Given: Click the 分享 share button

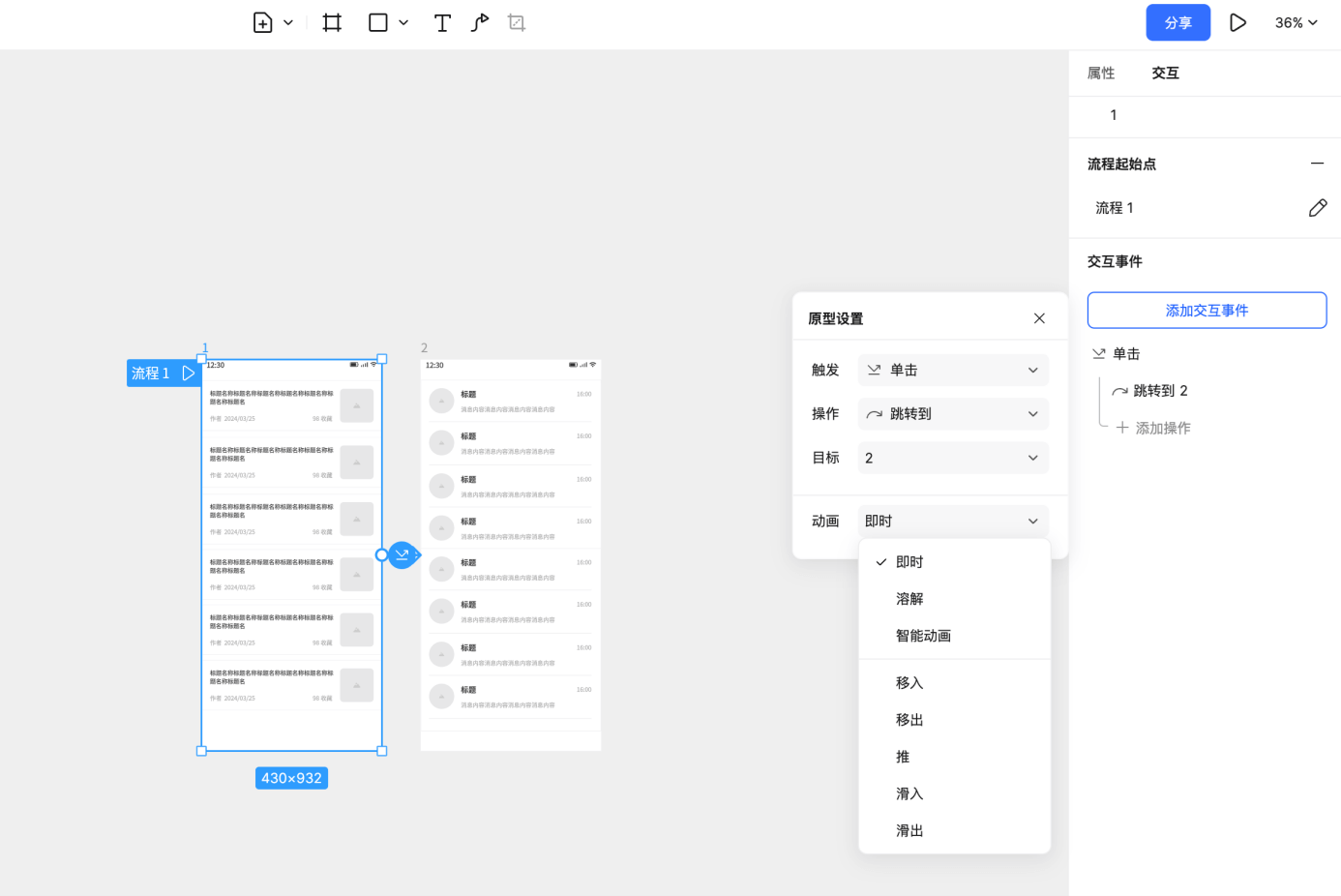Looking at the screenshot, I should click(x=1177, y=22).
